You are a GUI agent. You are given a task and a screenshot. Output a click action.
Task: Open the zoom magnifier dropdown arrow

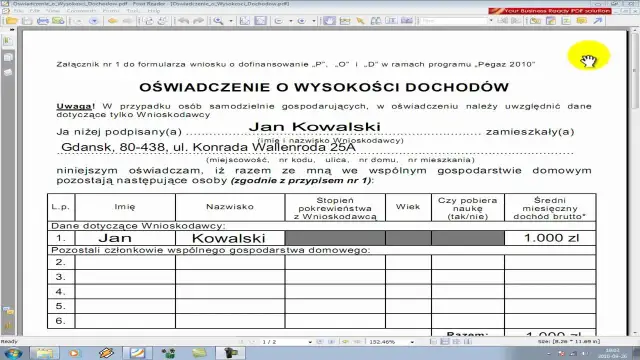(x=231, y=21)
